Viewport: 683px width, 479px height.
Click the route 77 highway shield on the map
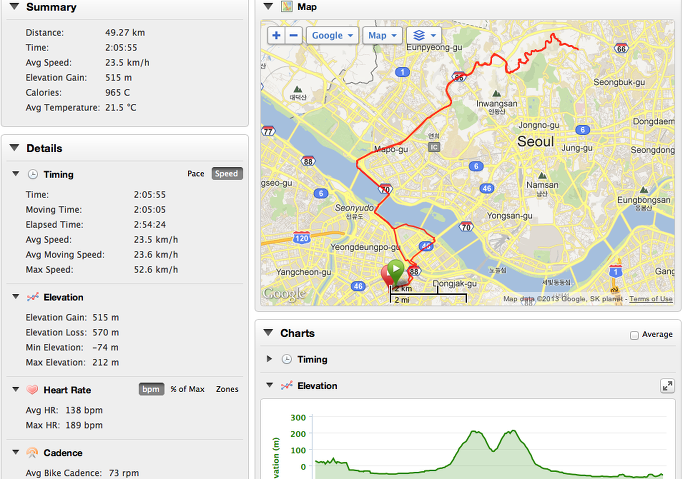click(x=268, y=131)
